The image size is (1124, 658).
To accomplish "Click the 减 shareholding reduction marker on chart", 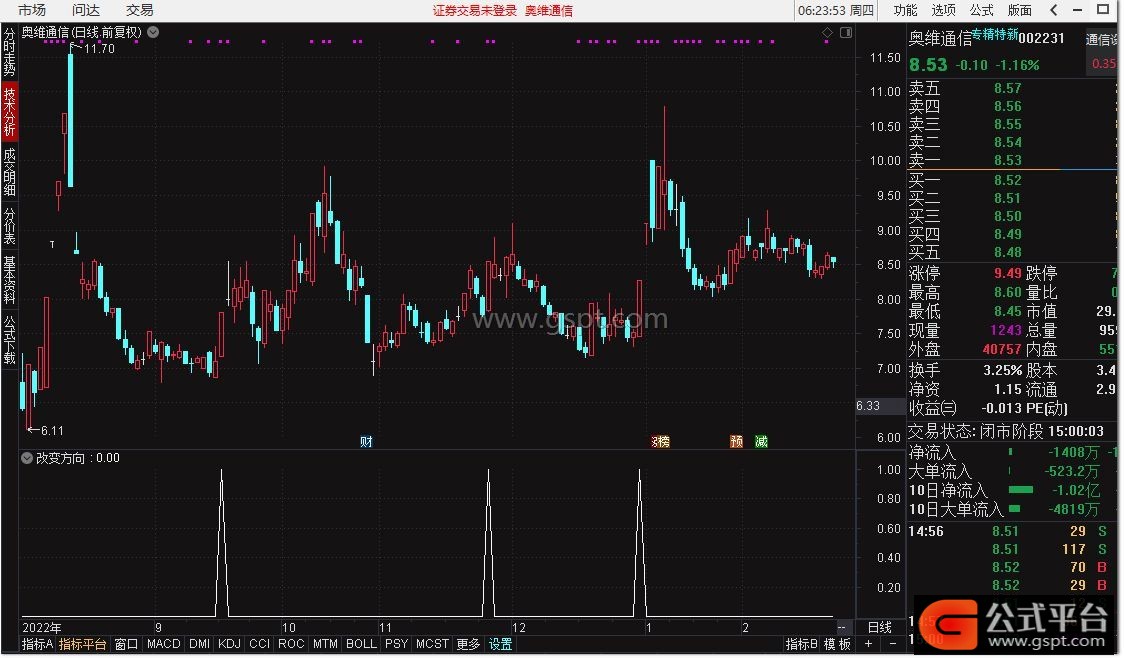I will (761, 442).
